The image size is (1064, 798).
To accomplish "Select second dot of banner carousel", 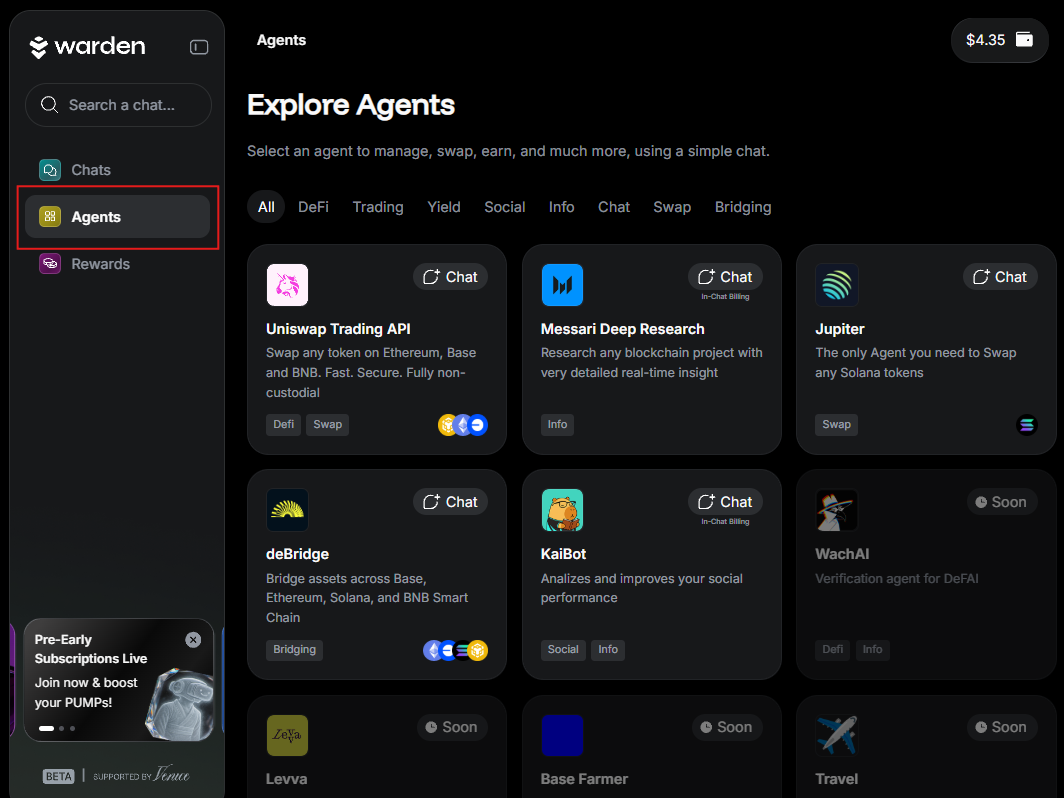I will [62, 728].
